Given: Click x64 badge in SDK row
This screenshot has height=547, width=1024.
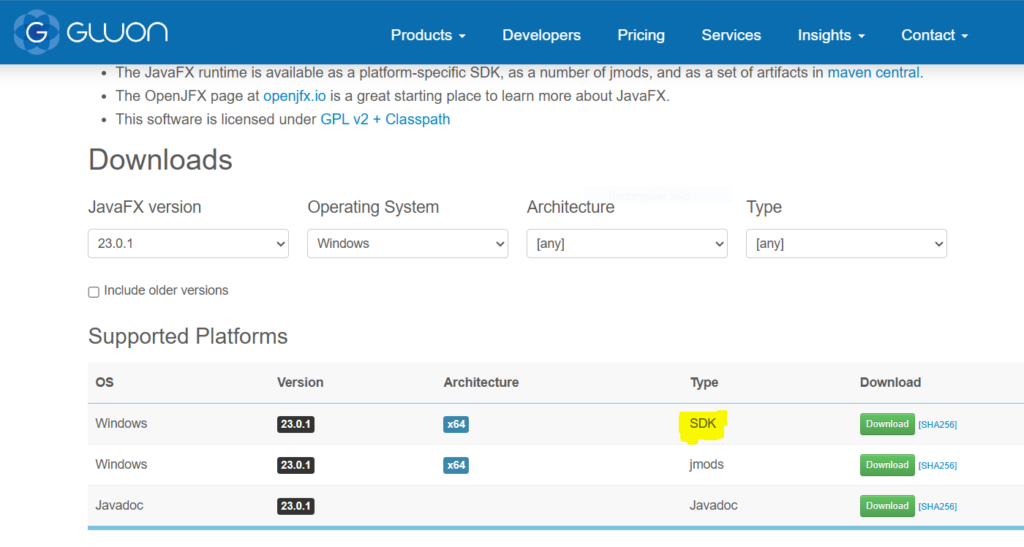Looking at the screenshot, I should point(456,424).
